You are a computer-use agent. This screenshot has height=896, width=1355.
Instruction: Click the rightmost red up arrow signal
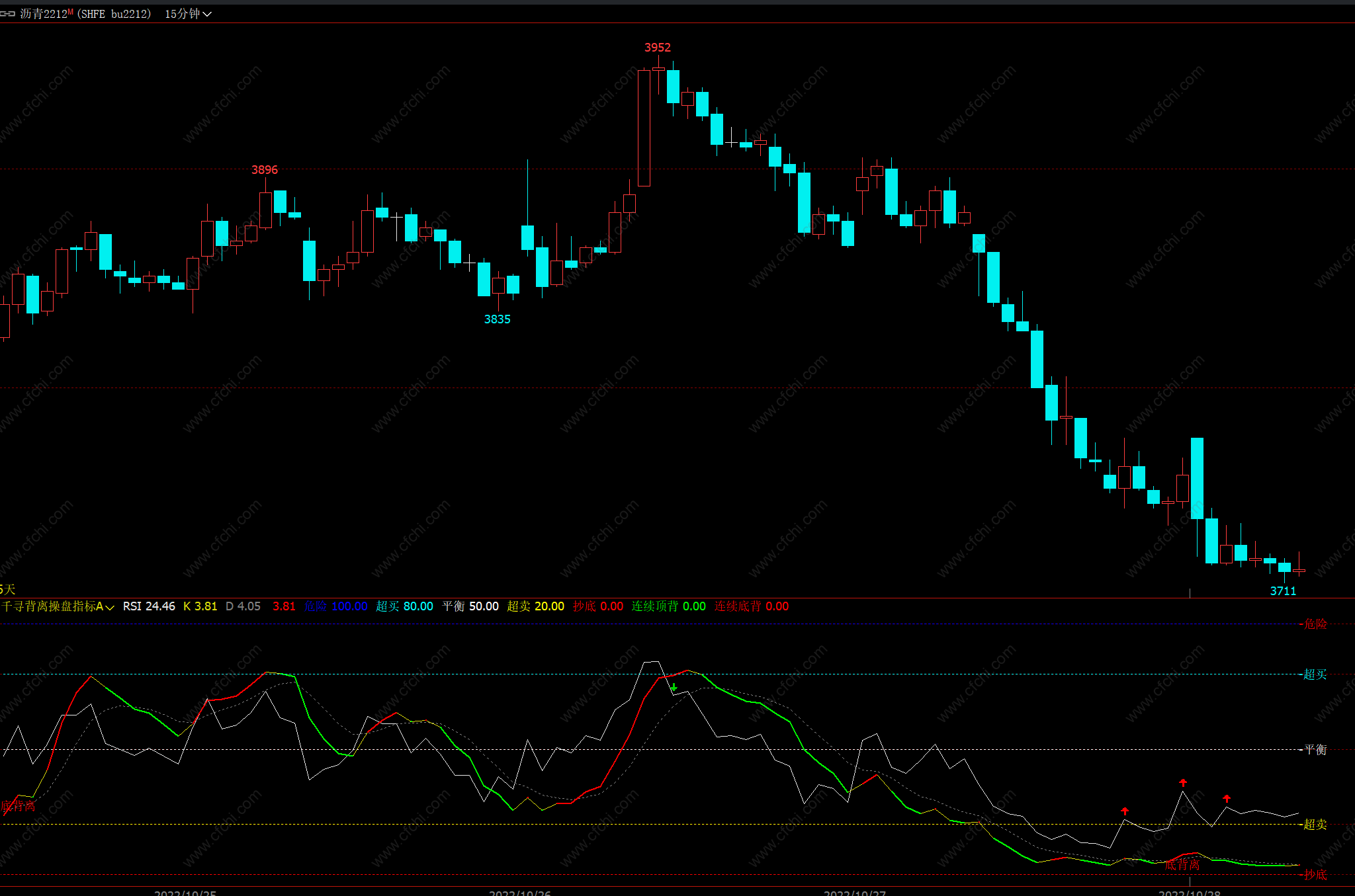point(1227,798)
